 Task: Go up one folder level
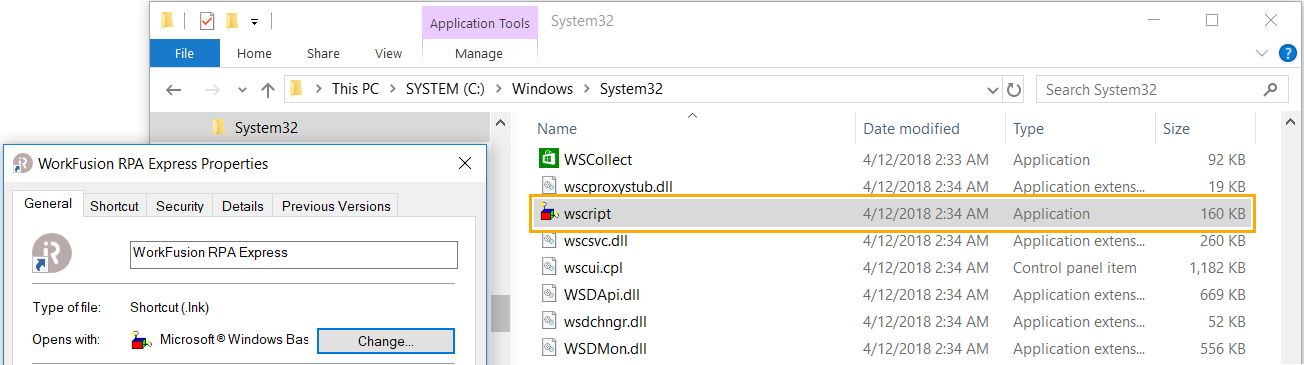click(x=267, y=89)
